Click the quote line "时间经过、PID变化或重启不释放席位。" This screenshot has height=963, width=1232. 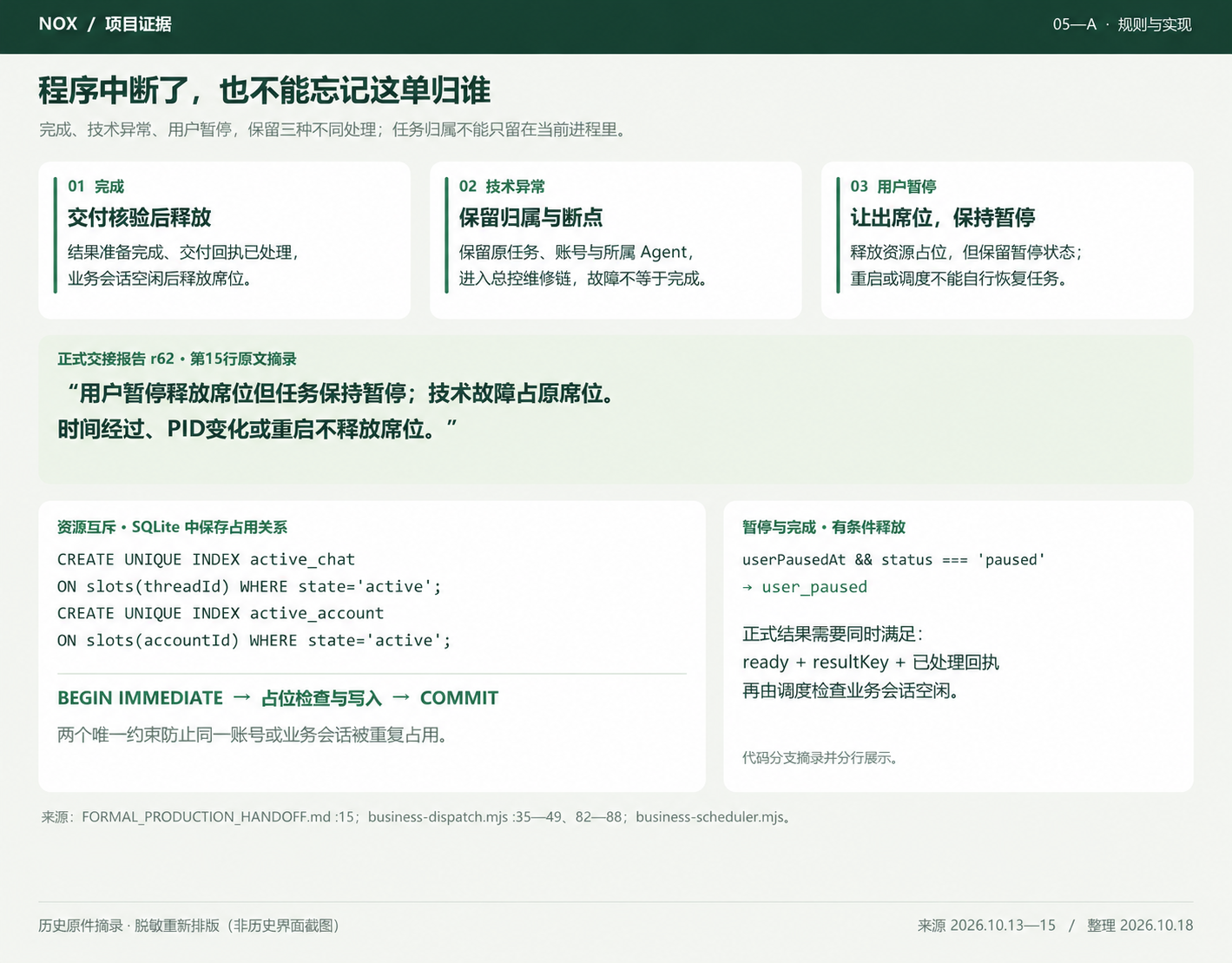point(257,429)
